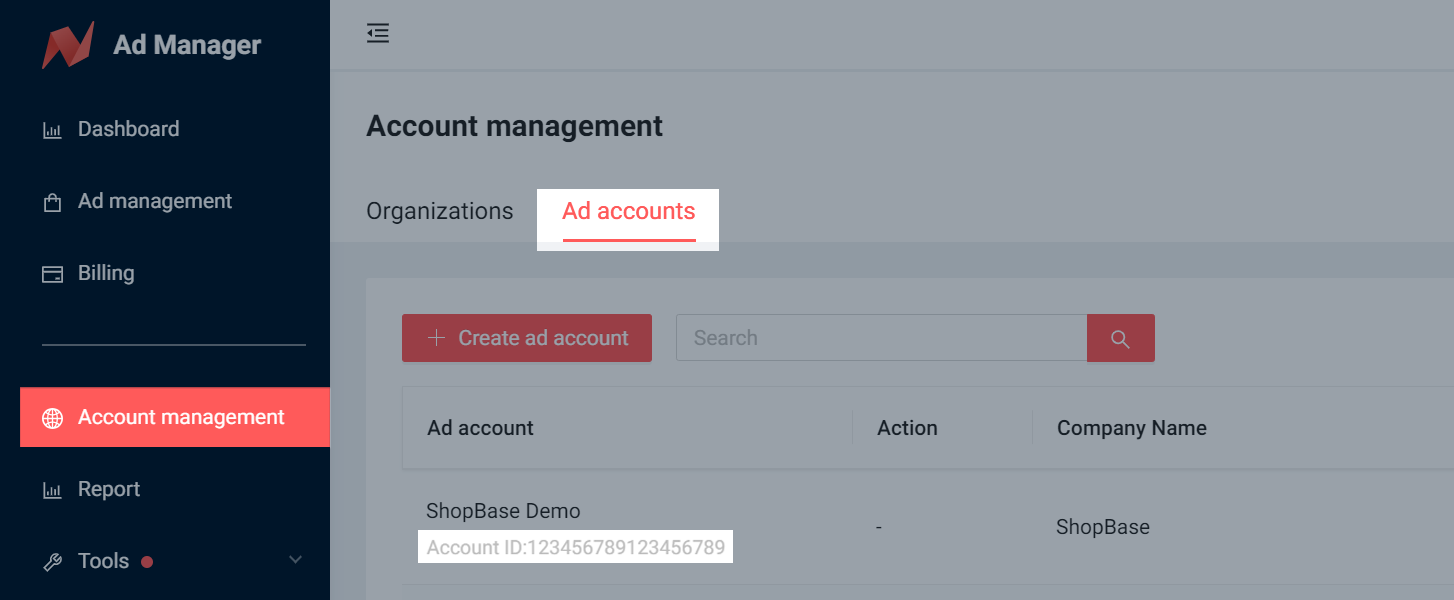Screen dimensions: 1454x600
Task: Focus the Search input field
Action: (x=880, y=338)
